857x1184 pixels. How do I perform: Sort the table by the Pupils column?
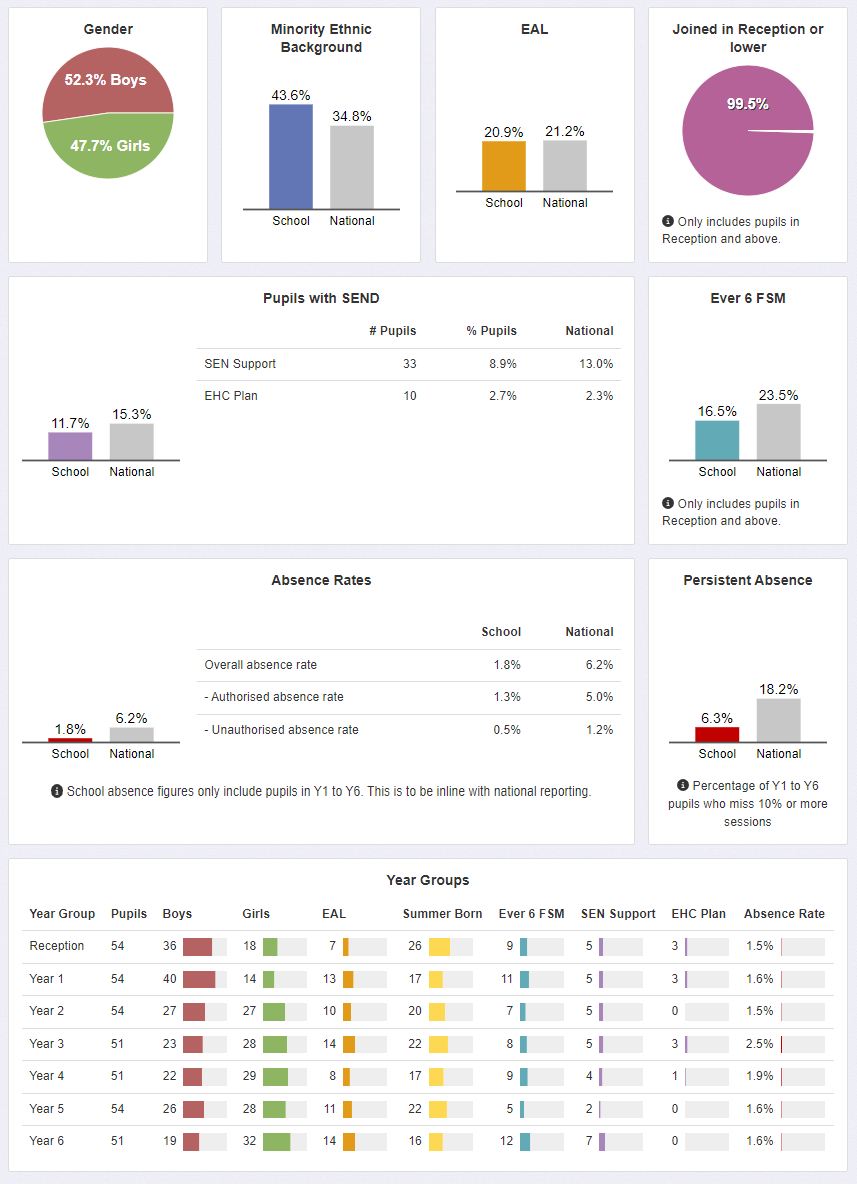[129, 914]
